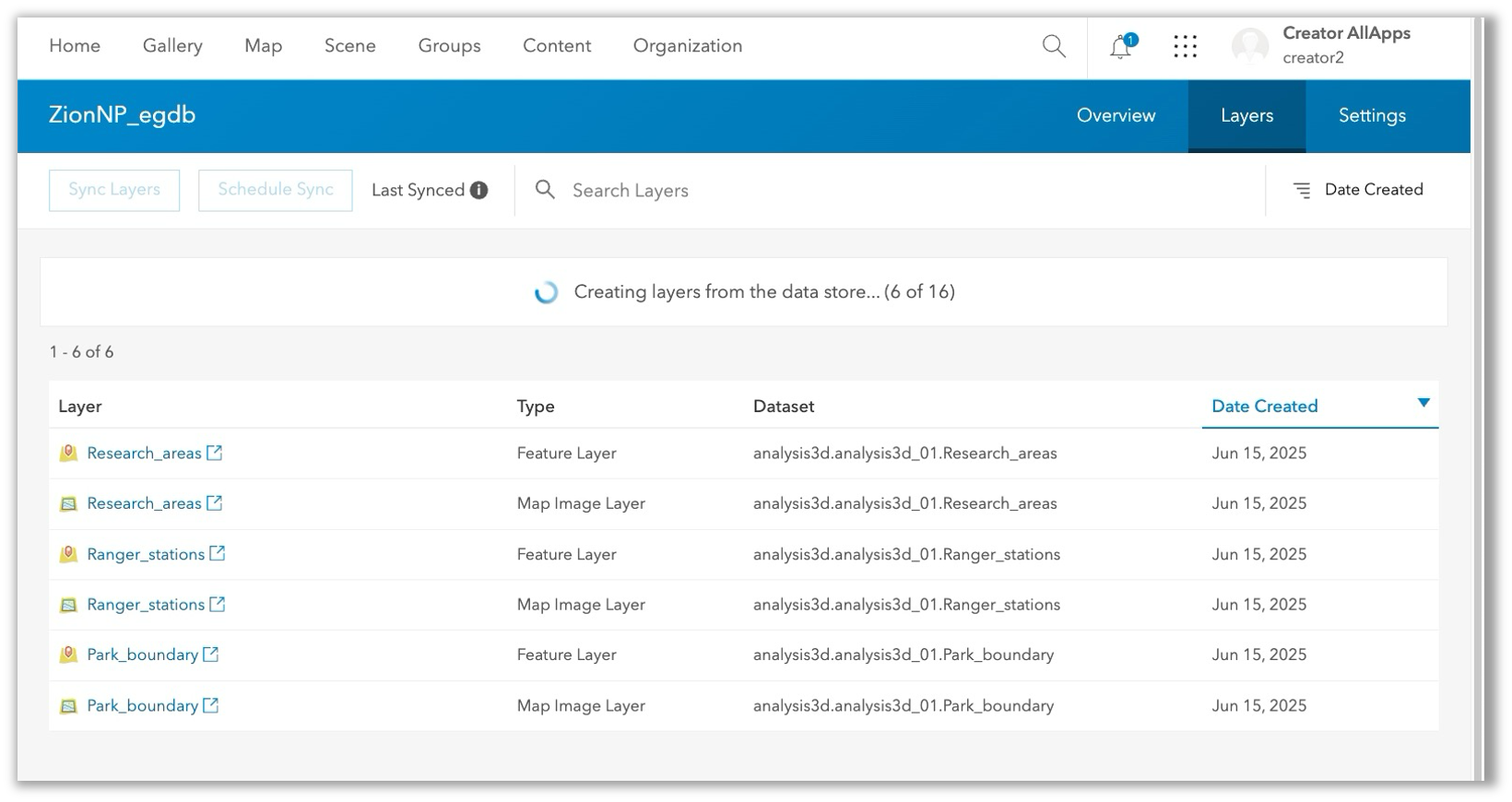Click dataset text analysis3d.analysis3d_01.Research_areas in Feature Layer row
The width and height of the screenshot is (1512, 802).
[x=905, y=454]
